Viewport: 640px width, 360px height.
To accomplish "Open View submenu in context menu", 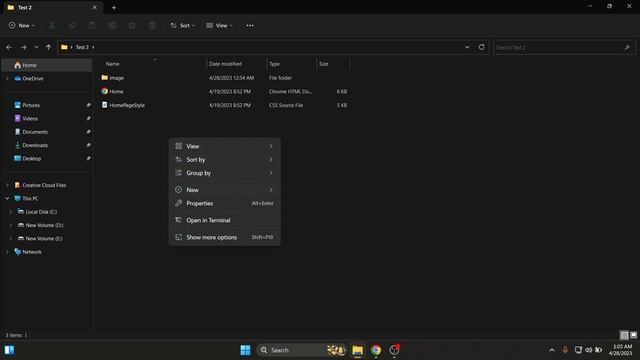I will coord(224,146).
